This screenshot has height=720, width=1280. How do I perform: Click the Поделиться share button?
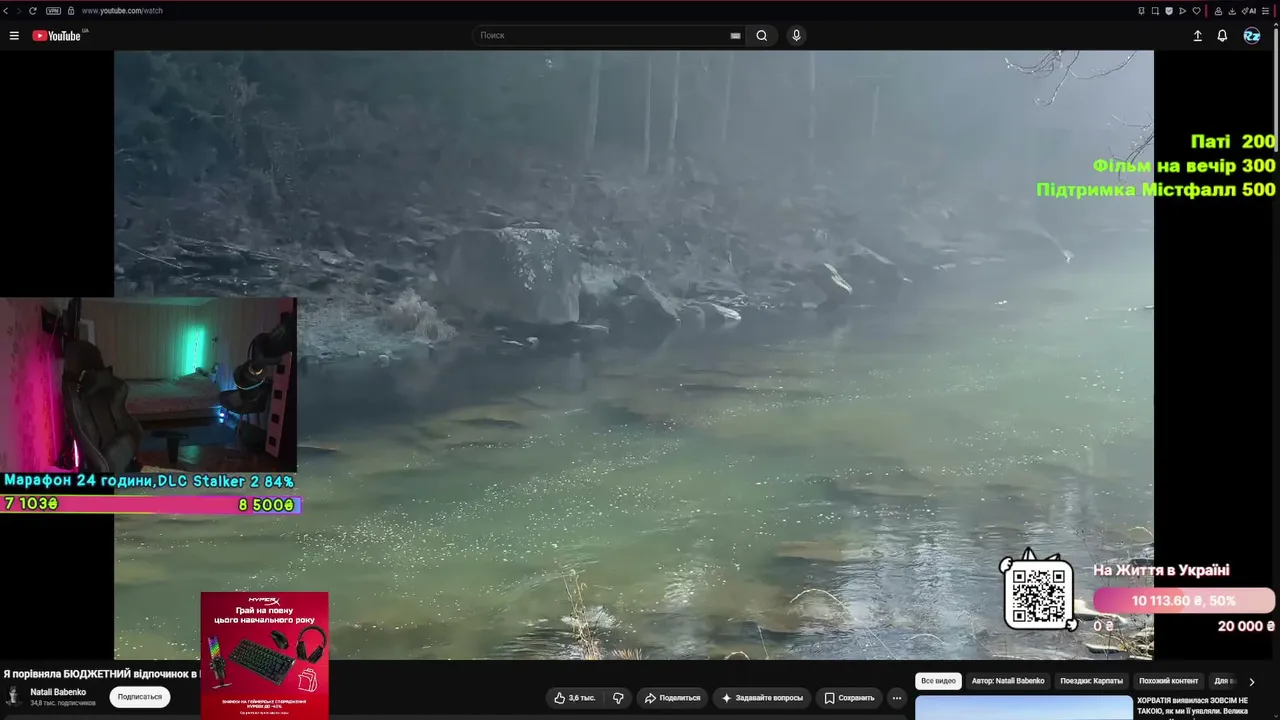[x=672, y=698]
